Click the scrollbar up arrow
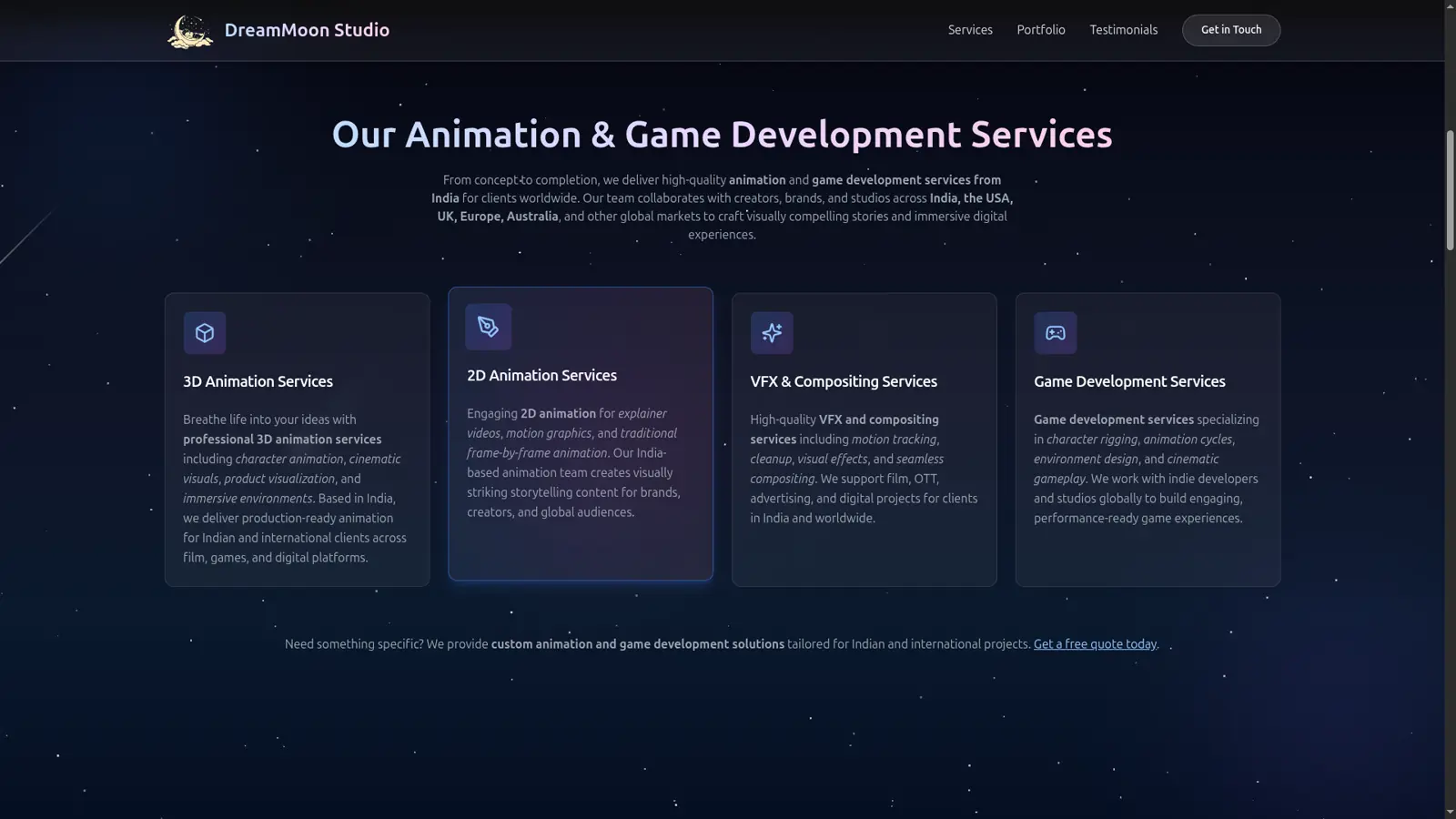 (1450, 6)
